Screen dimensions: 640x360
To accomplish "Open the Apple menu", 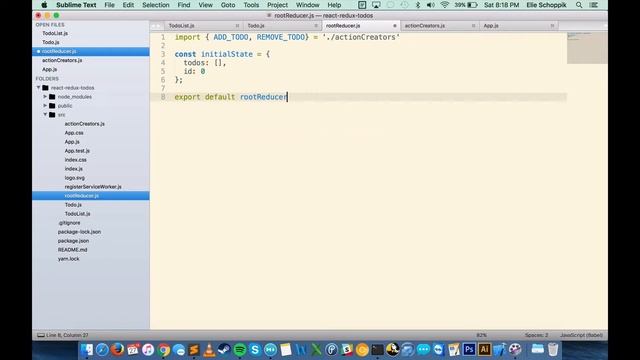I will point(44,5).
